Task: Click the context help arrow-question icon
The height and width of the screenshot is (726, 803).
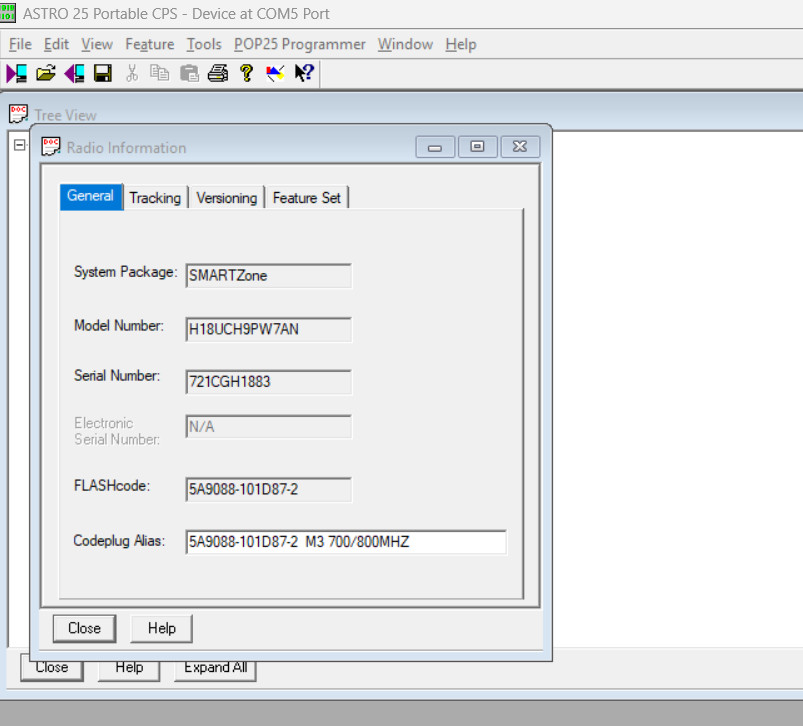Action: 304,73
